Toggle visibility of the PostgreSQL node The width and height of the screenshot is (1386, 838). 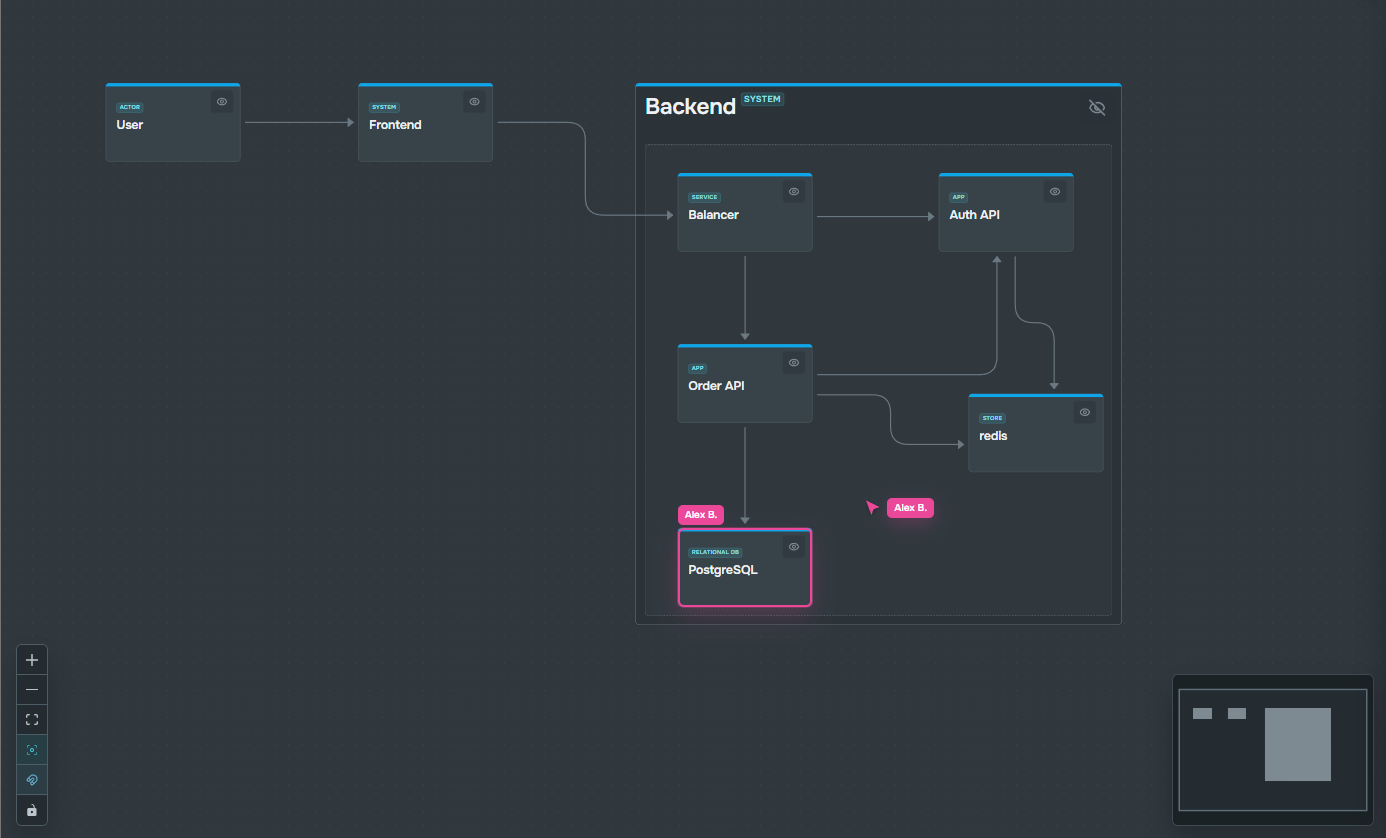click(x=794, y=547)
